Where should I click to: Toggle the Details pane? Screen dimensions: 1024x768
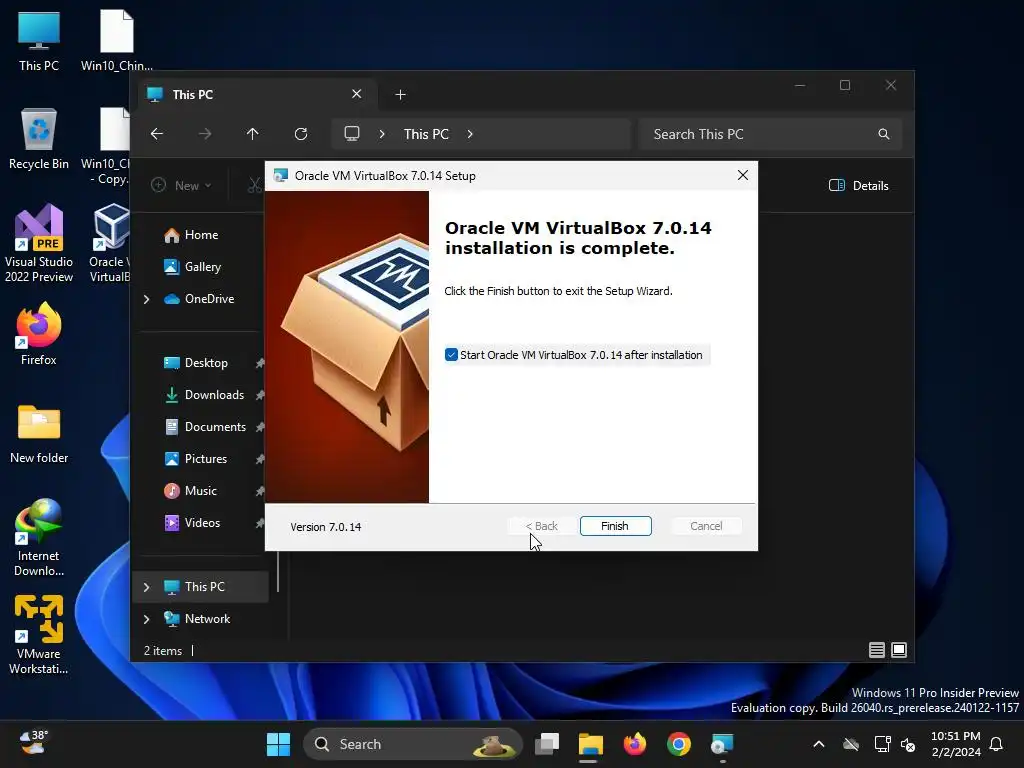(859, 185)
